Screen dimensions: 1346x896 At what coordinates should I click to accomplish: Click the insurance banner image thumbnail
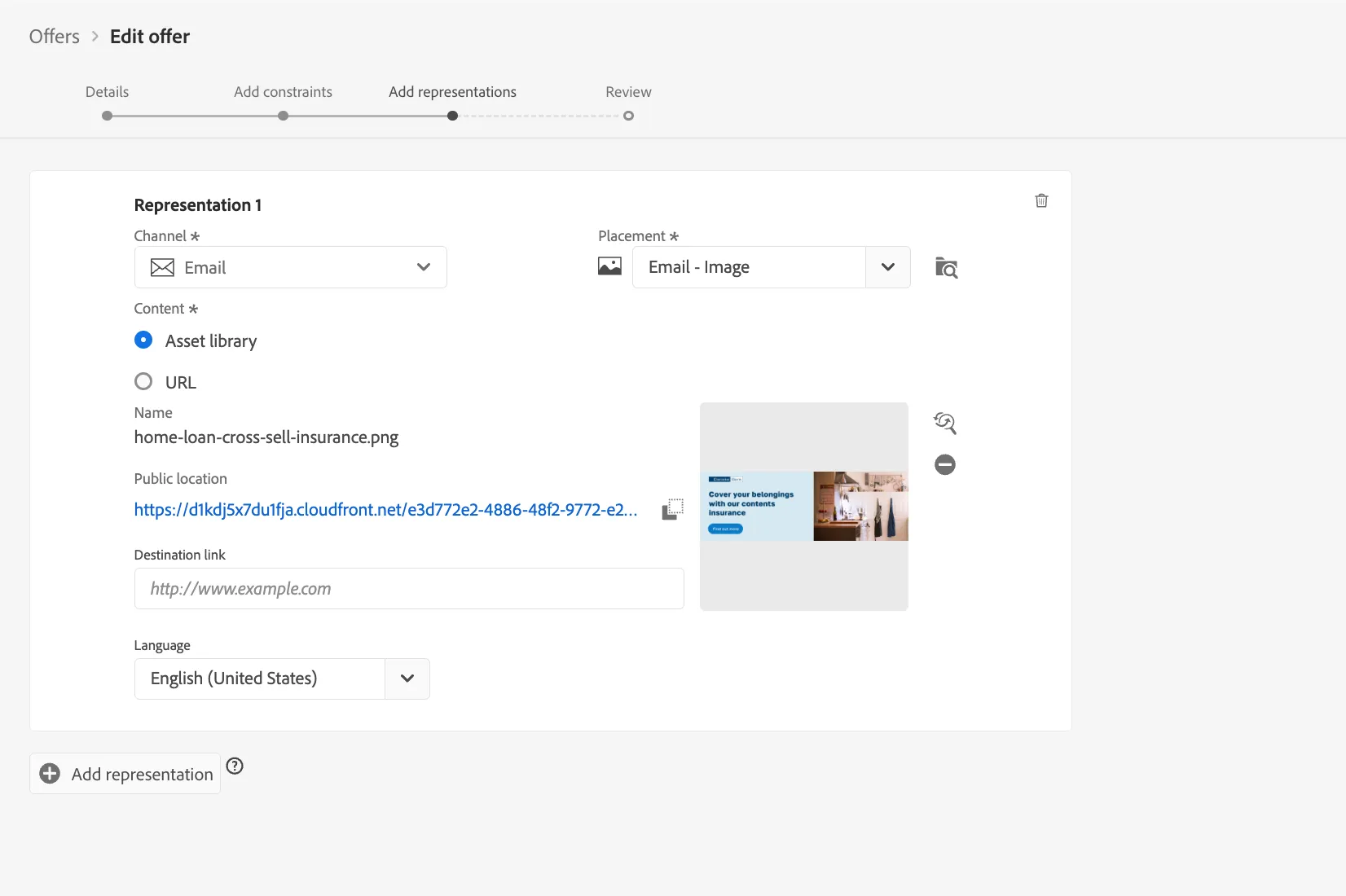804,506
